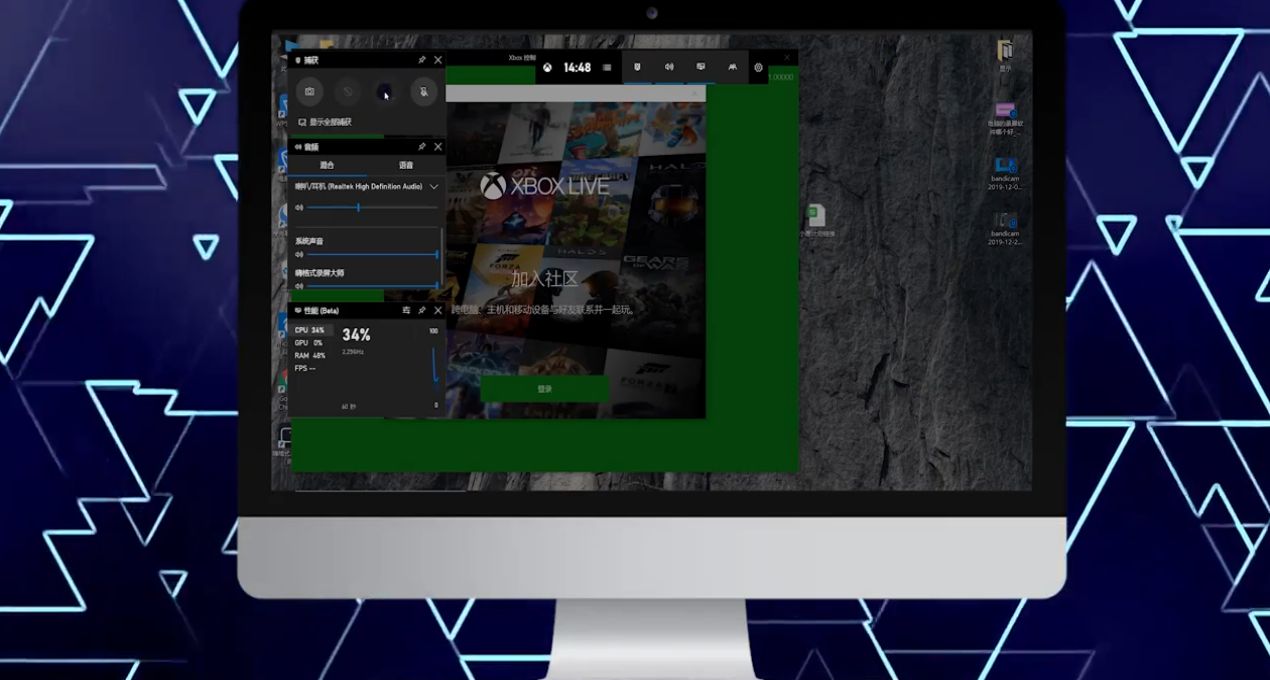Screen dimensions: 1270x680
Task: Open the Game Bar widget menu icon
Action: point(607,67)
